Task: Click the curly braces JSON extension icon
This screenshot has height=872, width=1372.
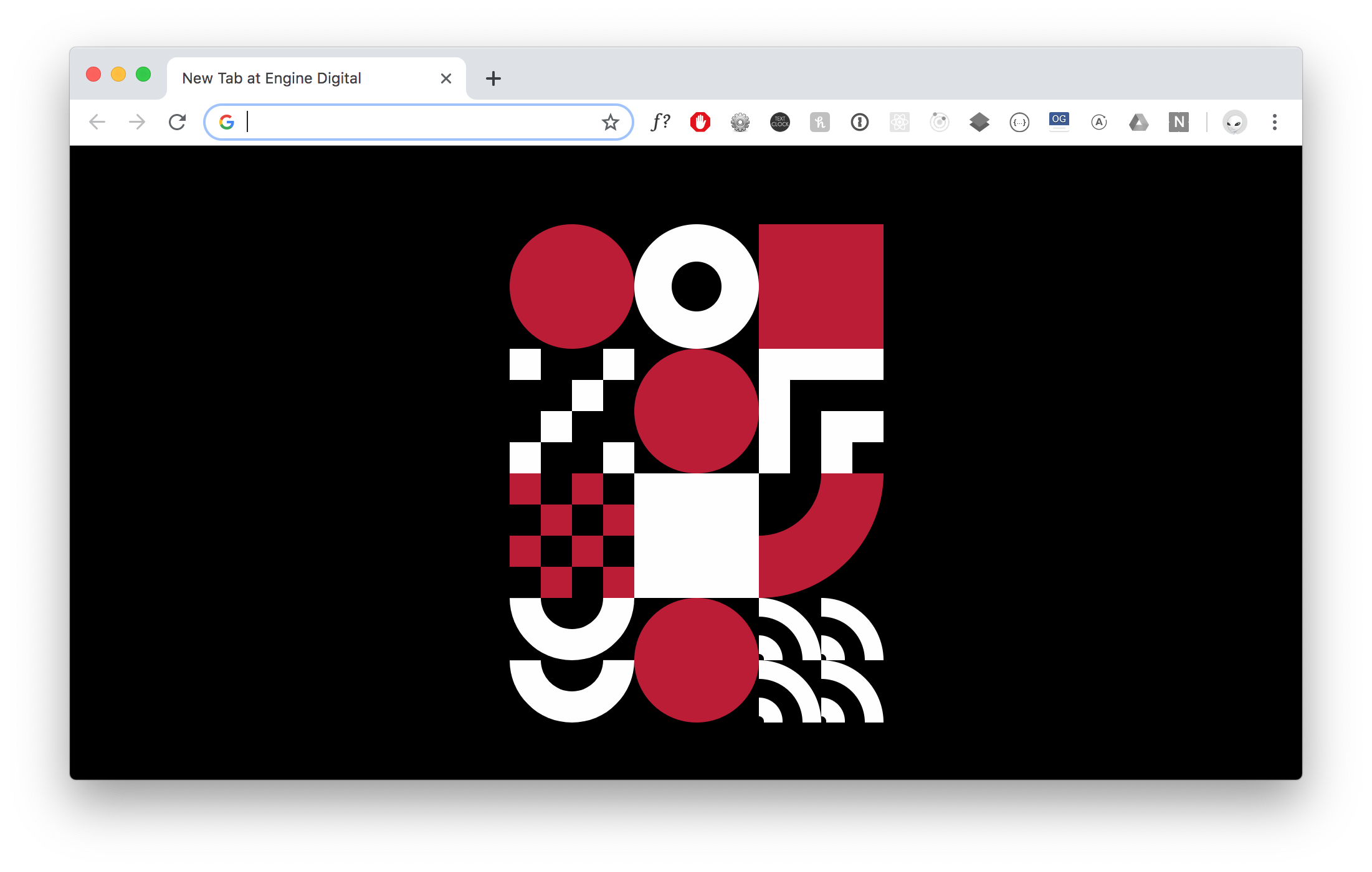Action: [1019, 122]
